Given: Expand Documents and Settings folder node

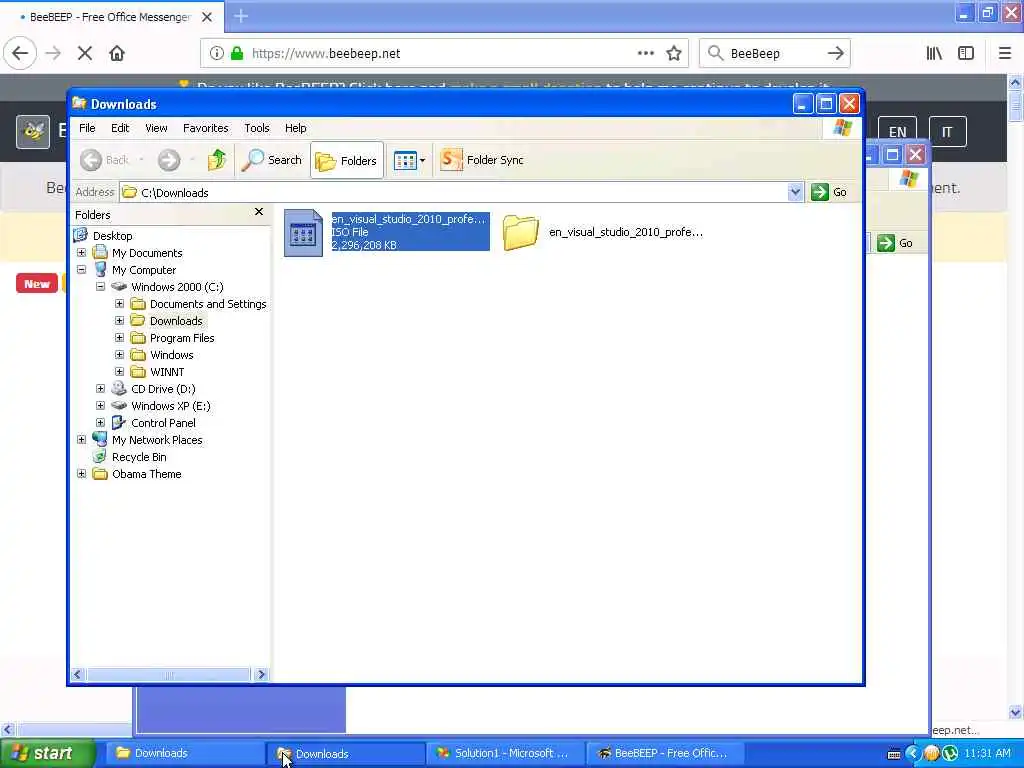Looking at the screenshot, I should point(120,304).
